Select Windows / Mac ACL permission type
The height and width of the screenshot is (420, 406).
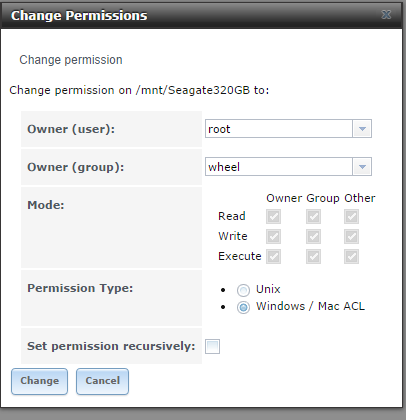click(243, 307)
